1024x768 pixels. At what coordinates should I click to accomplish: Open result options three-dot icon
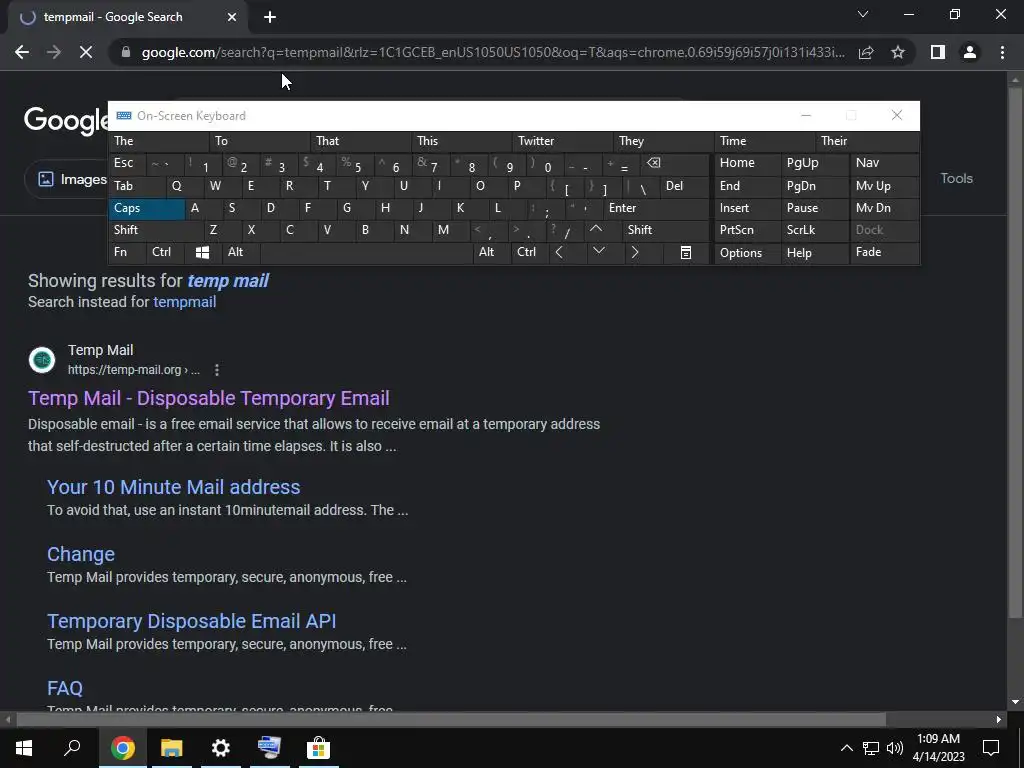click(x=217, y=370)
